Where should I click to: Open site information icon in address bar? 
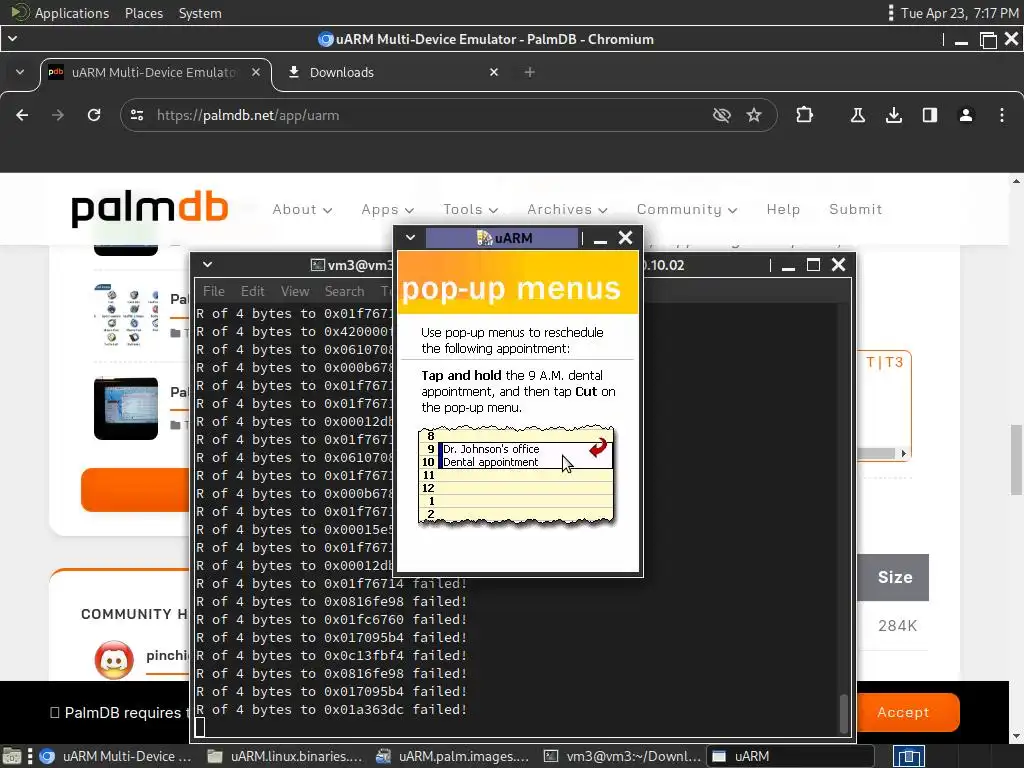coord(137,115)
